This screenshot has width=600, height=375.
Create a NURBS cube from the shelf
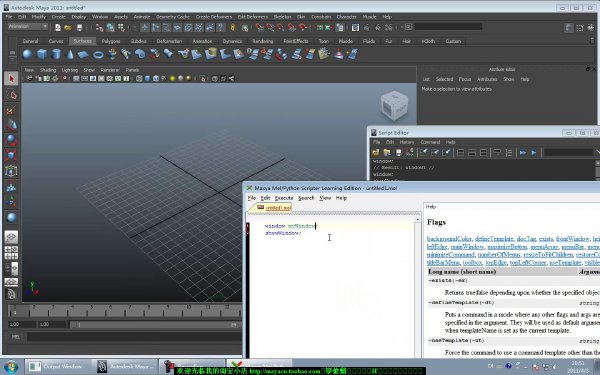click(x=42, y=54)
